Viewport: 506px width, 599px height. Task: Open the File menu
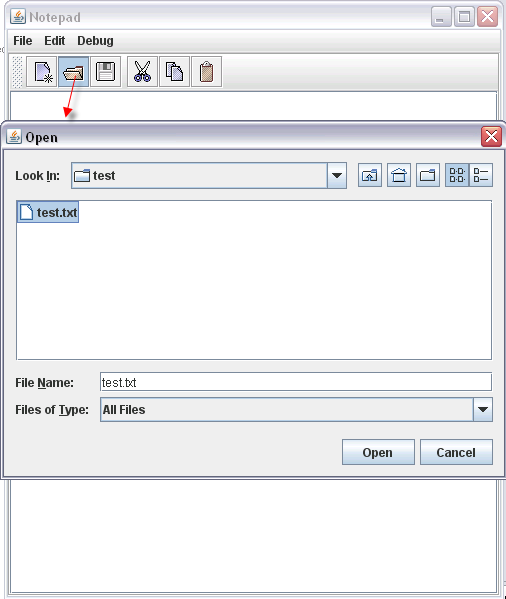click(23, 40)
